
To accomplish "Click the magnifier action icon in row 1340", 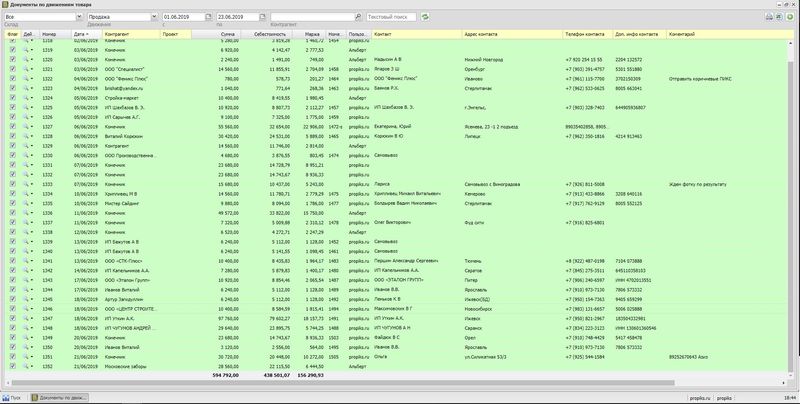I will click(x=26, y=251).
